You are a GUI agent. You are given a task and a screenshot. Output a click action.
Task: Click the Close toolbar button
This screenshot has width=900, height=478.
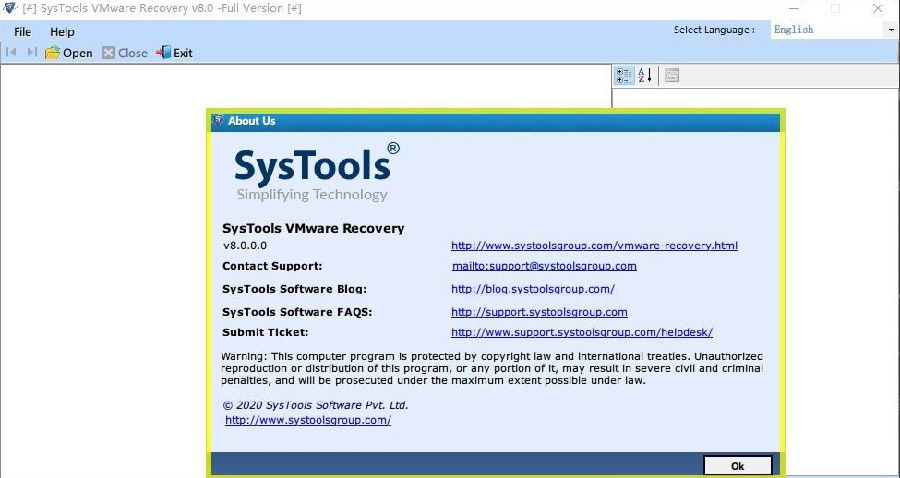point(125,53)
